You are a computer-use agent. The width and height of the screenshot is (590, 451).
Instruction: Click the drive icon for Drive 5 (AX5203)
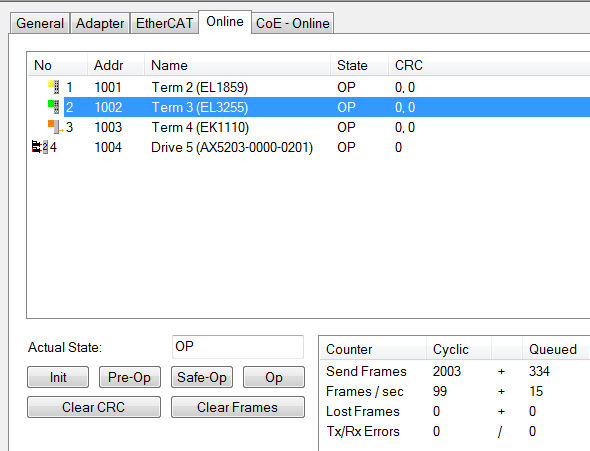coord(40,147)
